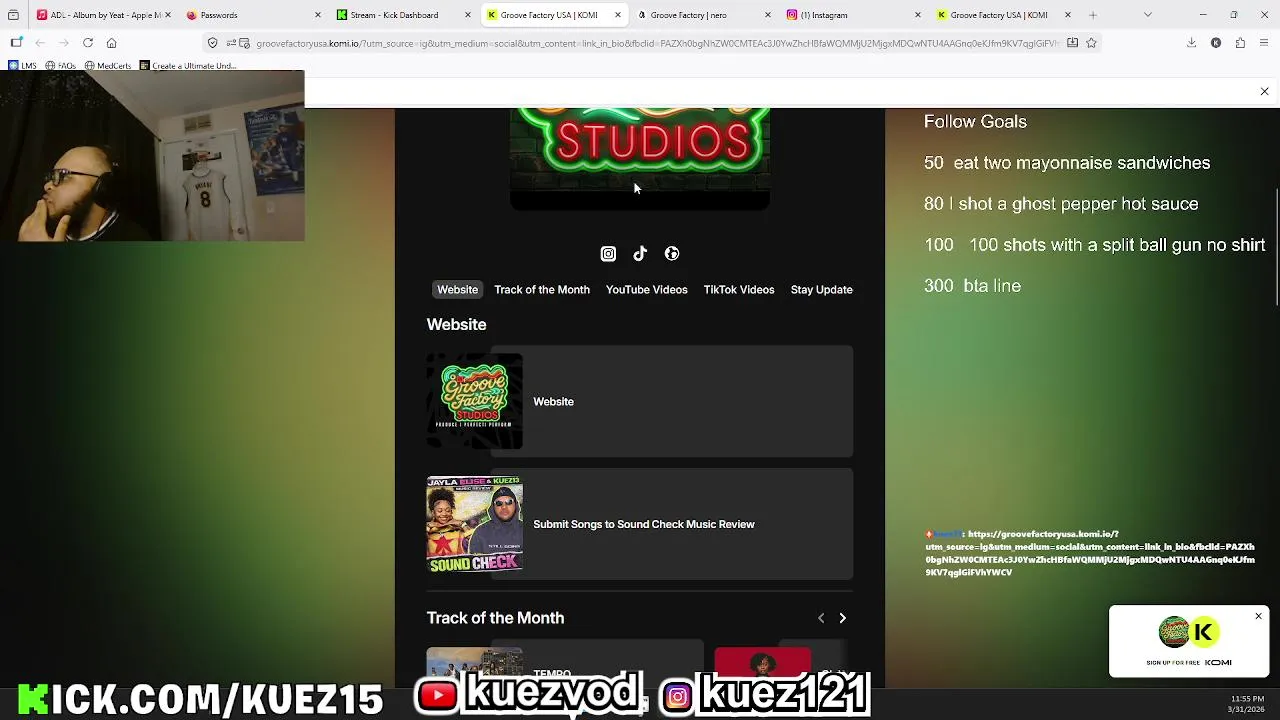The height and width of the screenshot is (720, 1280).
Task: Click the Groove Factory Studios logo thumbnail
Action: (475, 401)
